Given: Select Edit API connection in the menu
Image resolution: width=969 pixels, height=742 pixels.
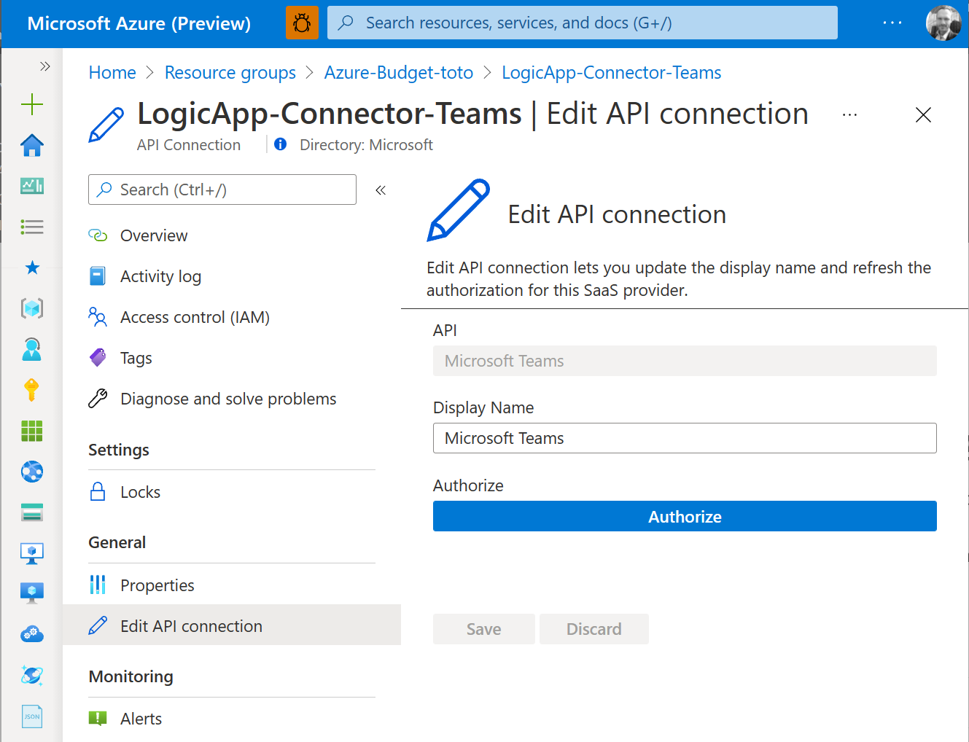Looking at the screenshot, I should click(232, 625).
